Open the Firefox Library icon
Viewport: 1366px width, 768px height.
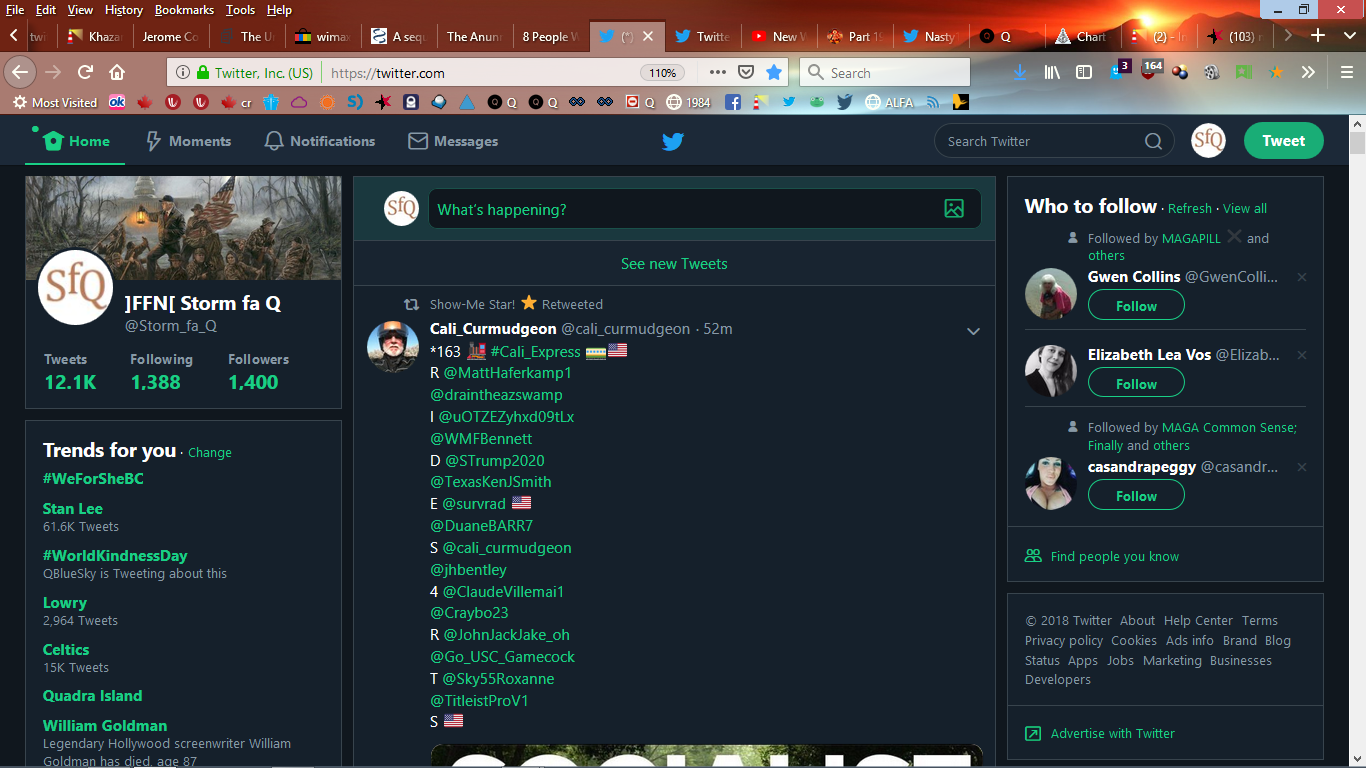[1052, 72]
